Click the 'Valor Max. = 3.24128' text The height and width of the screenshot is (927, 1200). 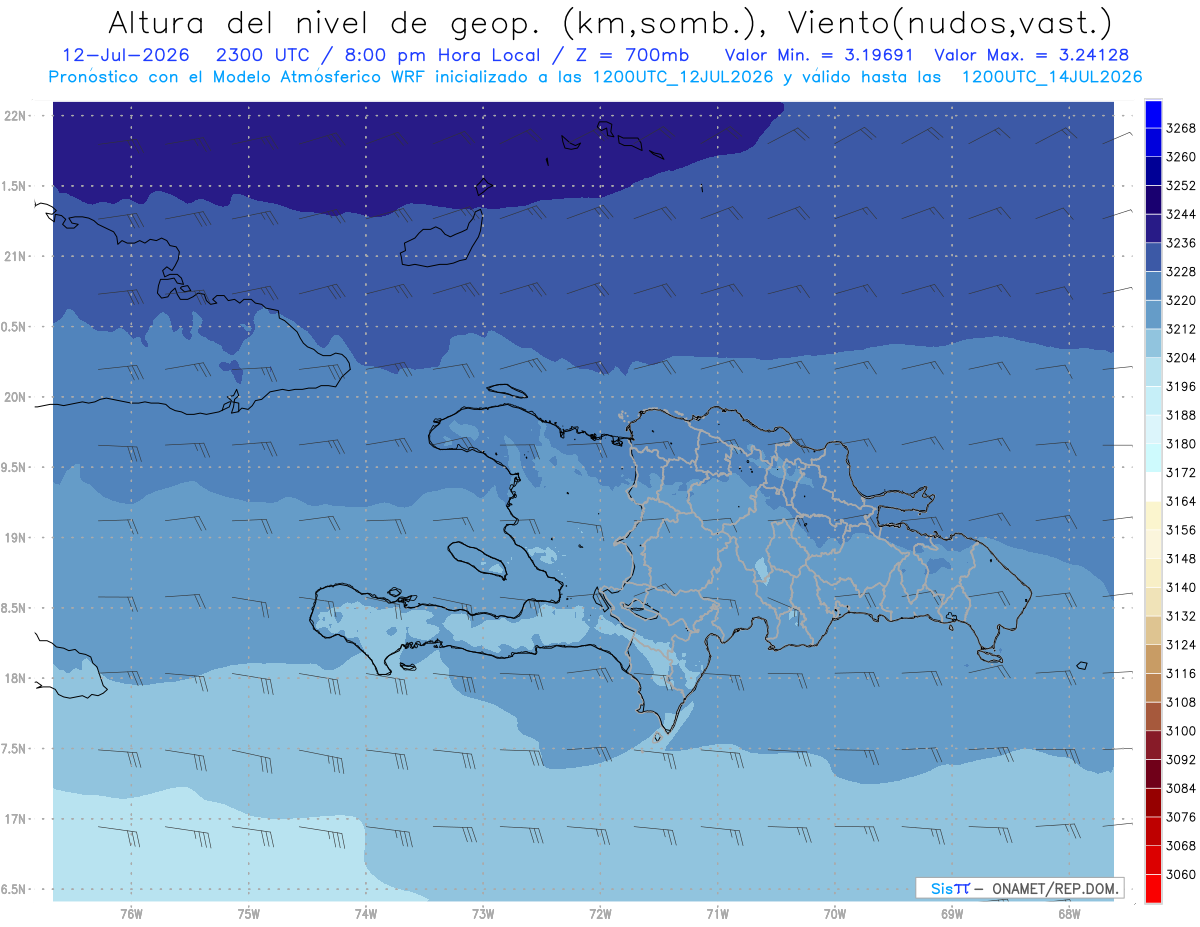[x=1031, y=56]
